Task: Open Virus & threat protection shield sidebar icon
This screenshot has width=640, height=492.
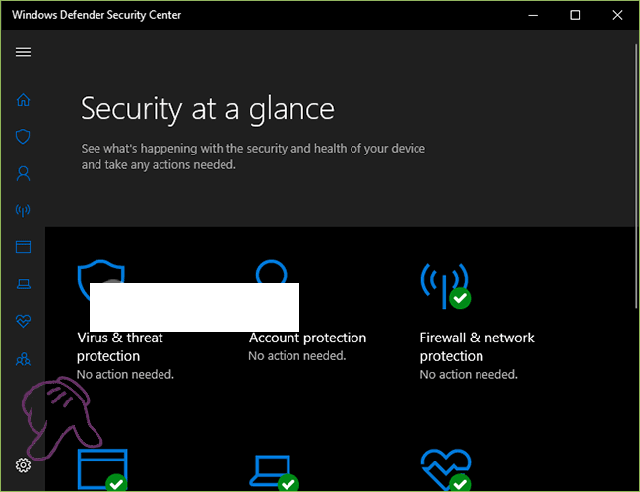Action: coord(23,137)
